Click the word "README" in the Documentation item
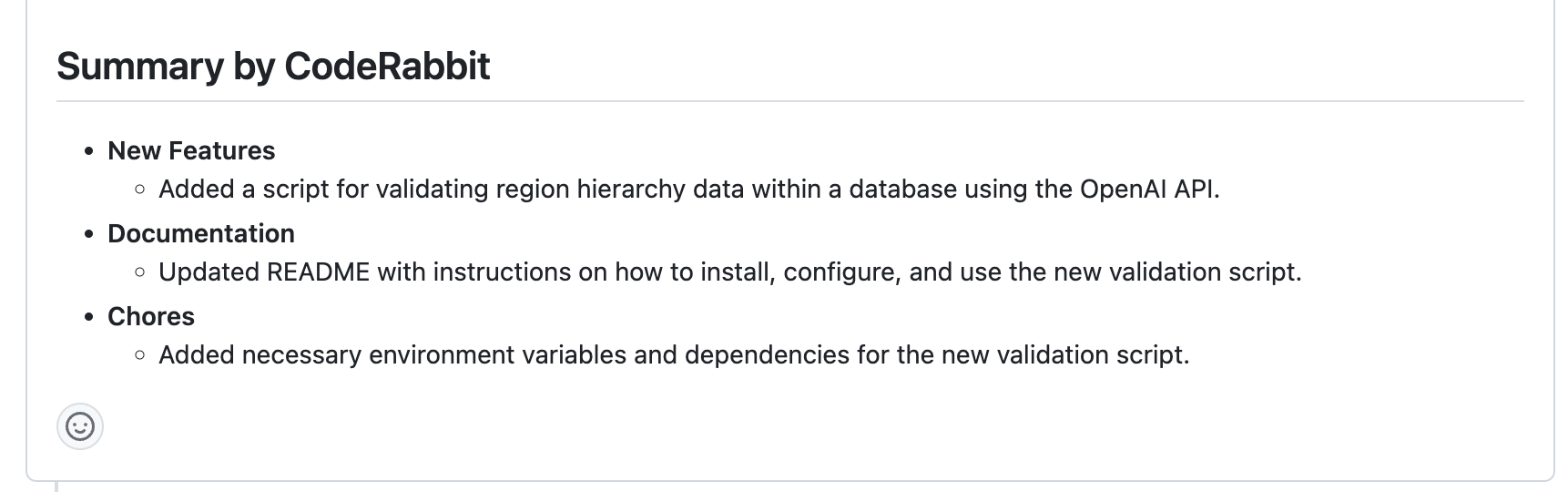The width and height of the screenshot is (1568, 492). coord(319,272)
